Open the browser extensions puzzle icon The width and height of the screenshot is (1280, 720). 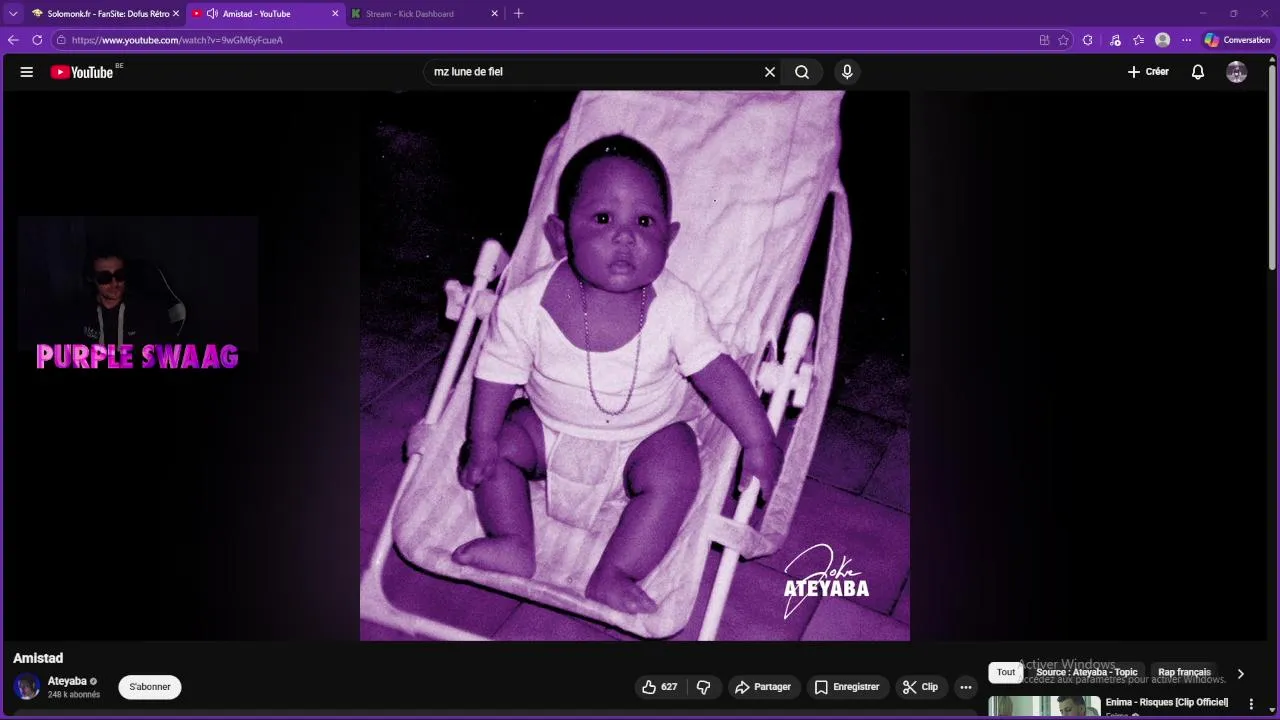1088,40
